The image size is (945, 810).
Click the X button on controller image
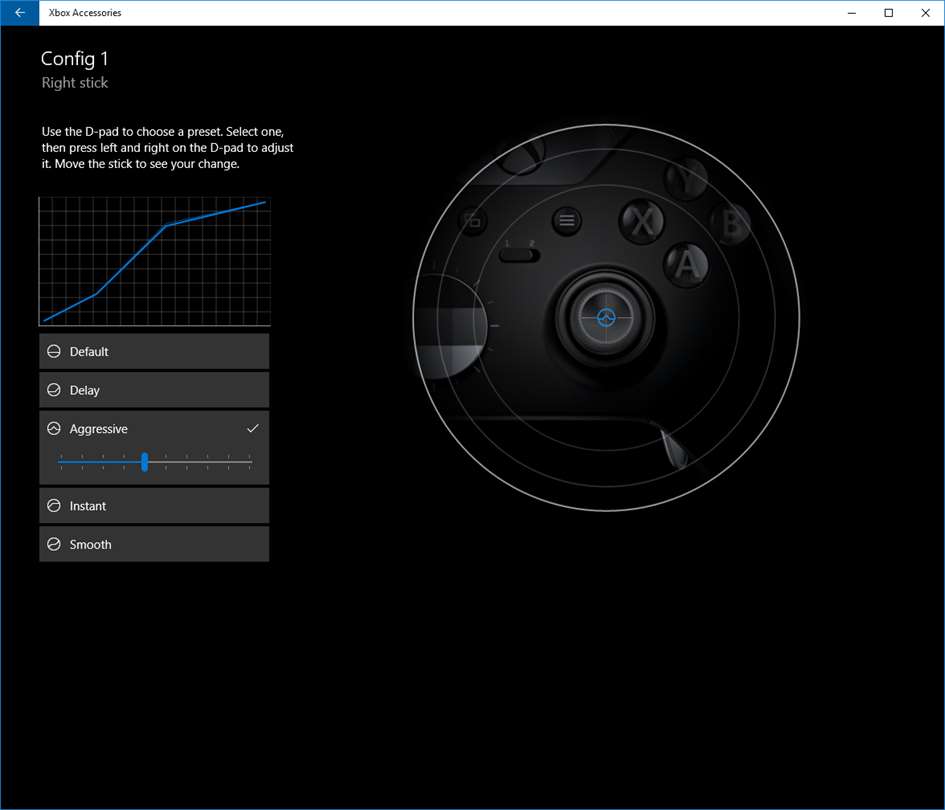pyautogui.click(x=642, y=221)
